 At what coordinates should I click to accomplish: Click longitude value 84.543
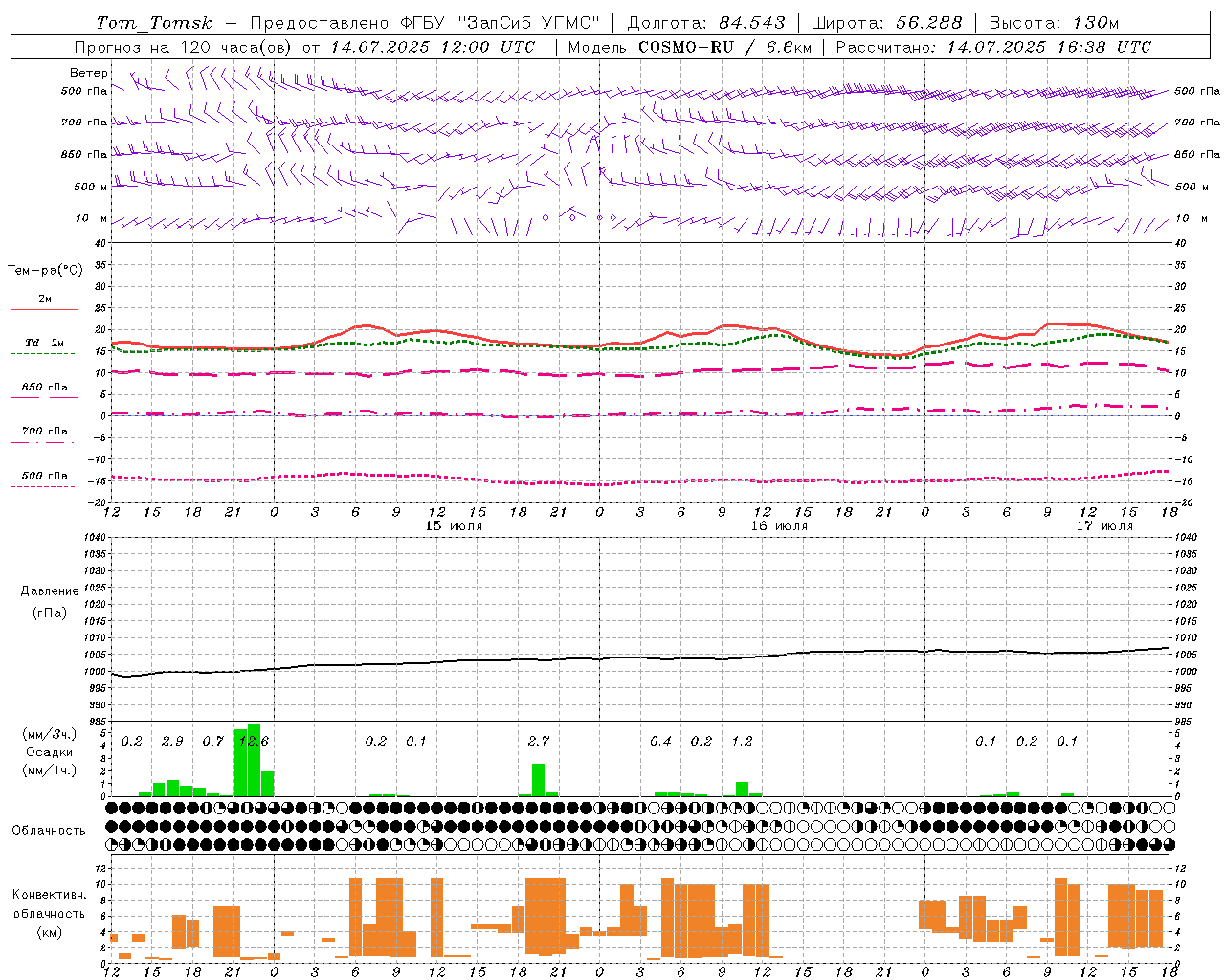(752, 23)
